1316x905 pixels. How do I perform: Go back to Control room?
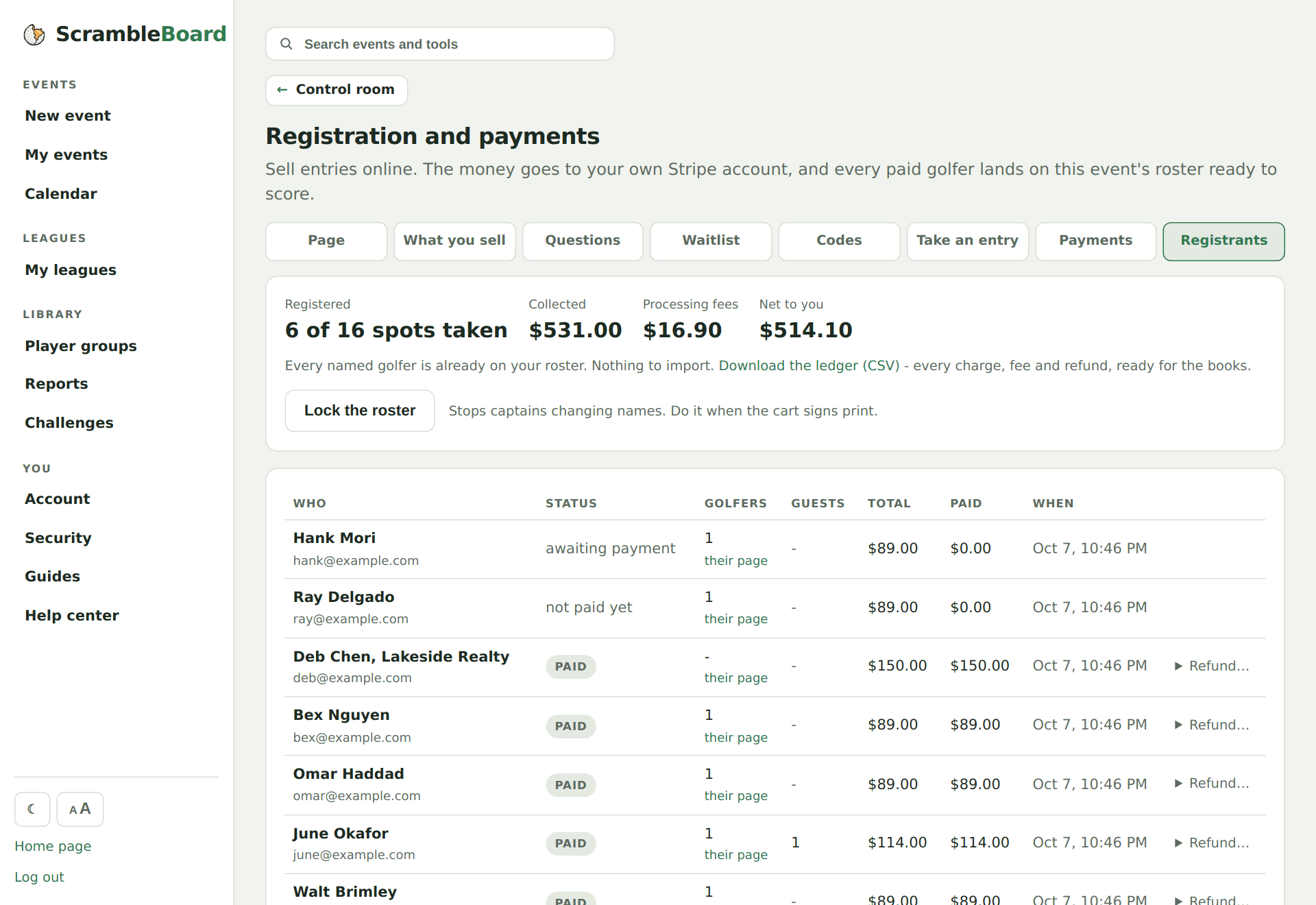[x=337, y=90]
